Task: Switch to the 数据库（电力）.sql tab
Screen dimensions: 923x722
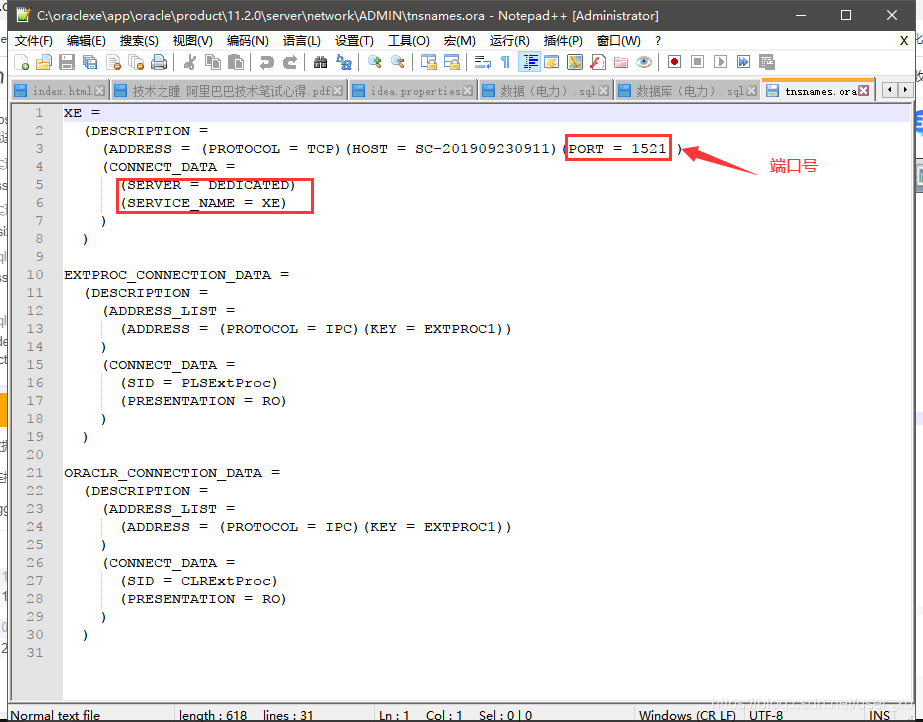Action: click(x=687, y=91)
